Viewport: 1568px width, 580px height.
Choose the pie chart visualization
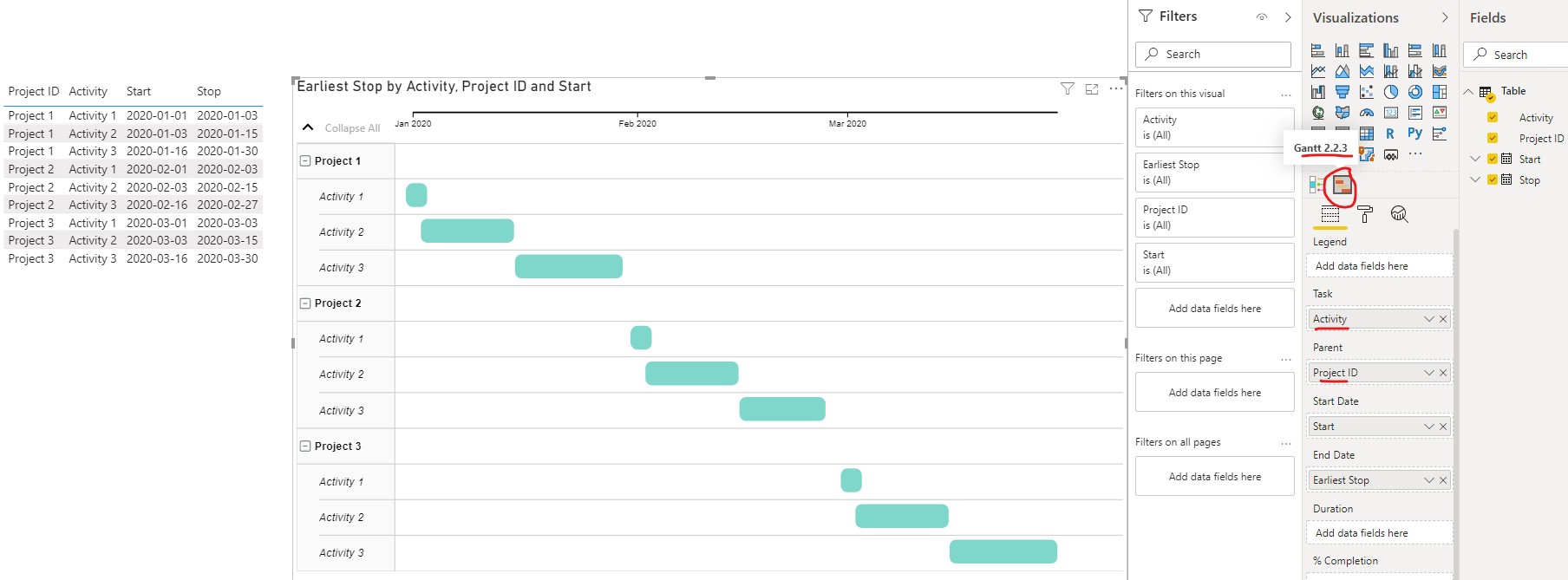(x=1391, y=92)
